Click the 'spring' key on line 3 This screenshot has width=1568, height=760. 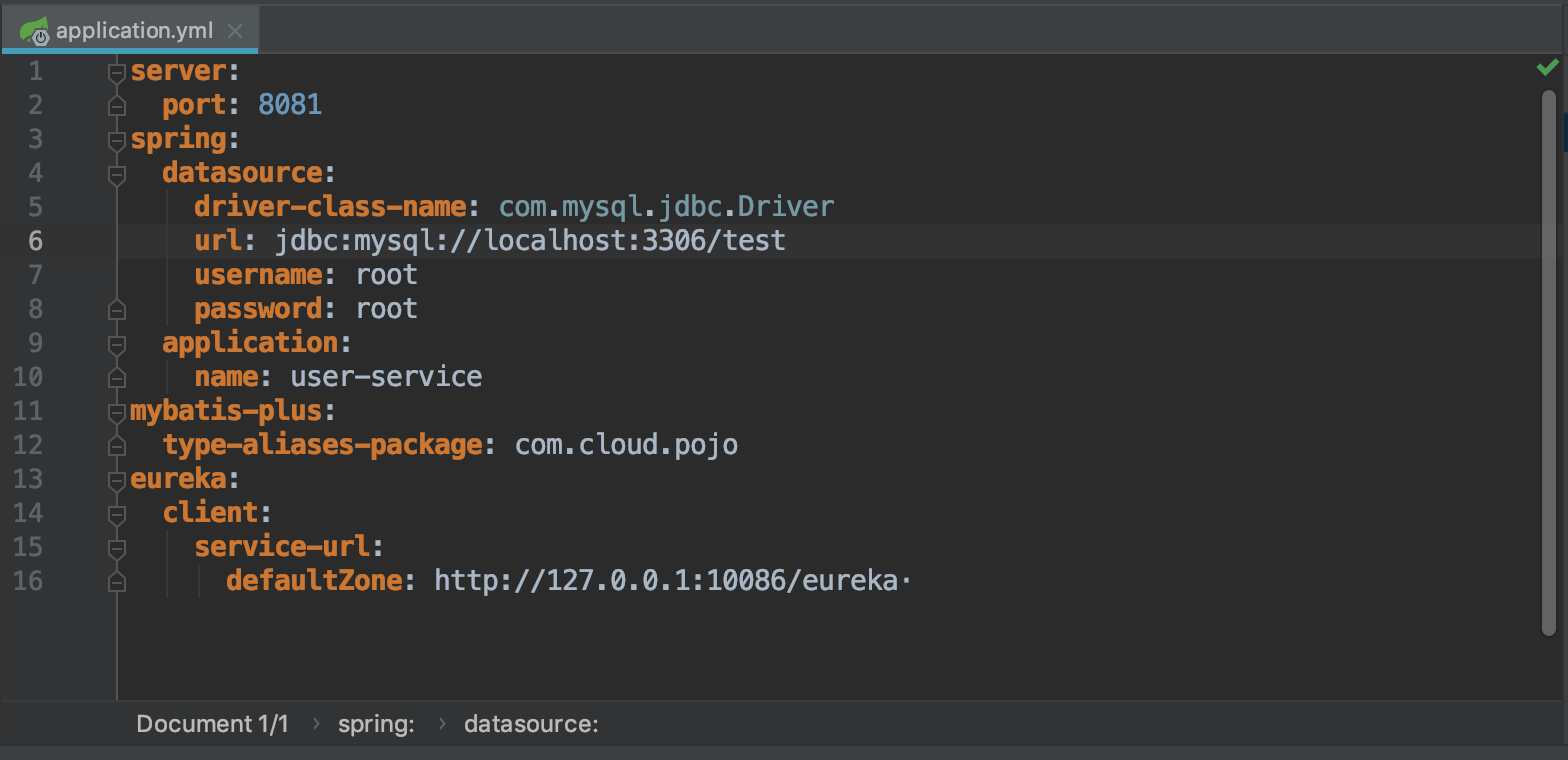tap(179, 139)
